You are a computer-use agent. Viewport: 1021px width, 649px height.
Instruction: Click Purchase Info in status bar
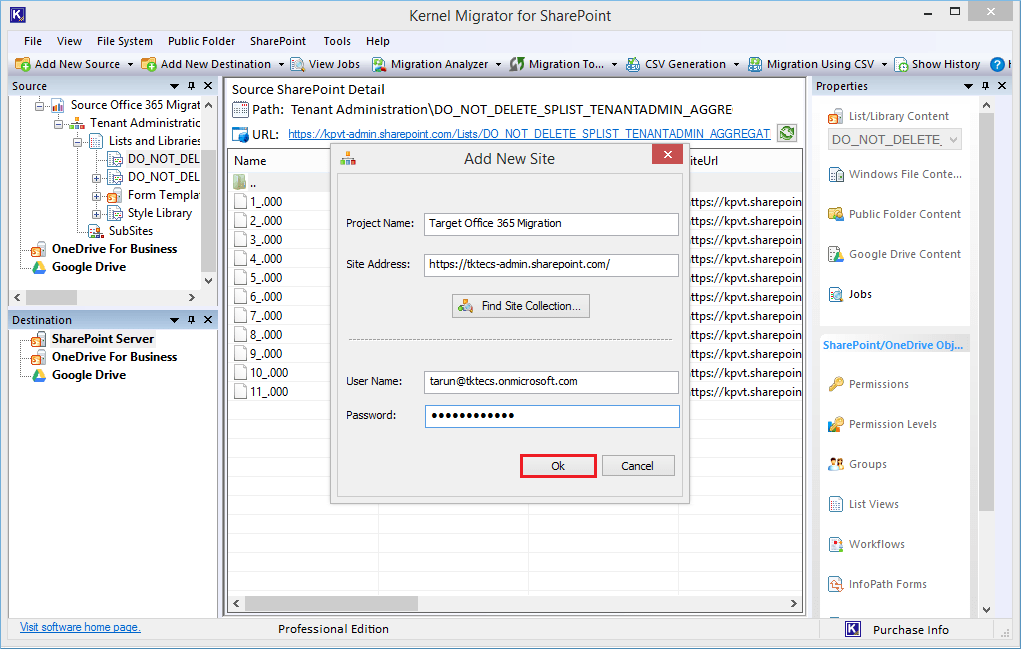910,630
